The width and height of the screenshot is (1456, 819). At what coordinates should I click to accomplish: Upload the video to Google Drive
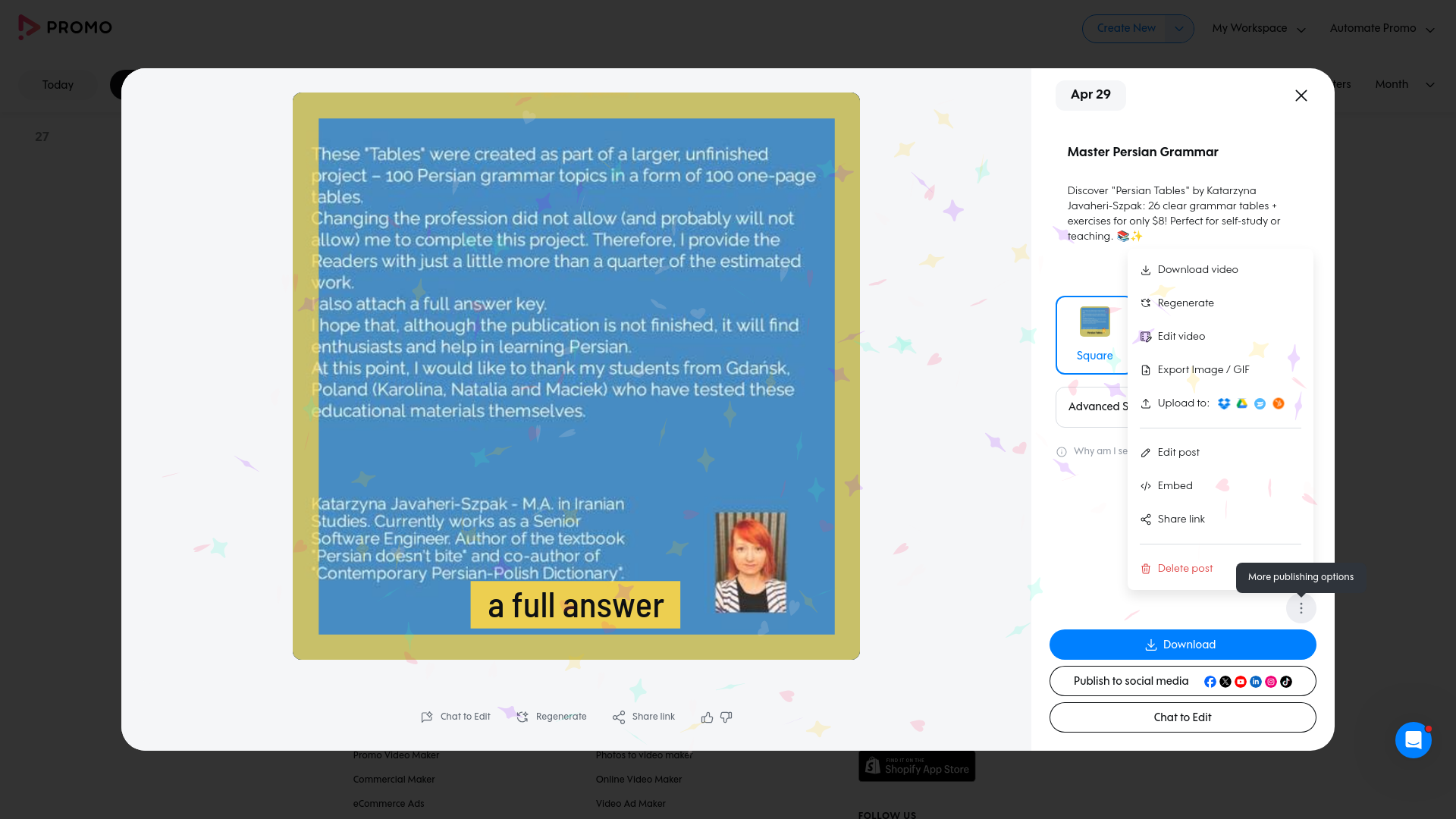click(x=1243, y=404)
